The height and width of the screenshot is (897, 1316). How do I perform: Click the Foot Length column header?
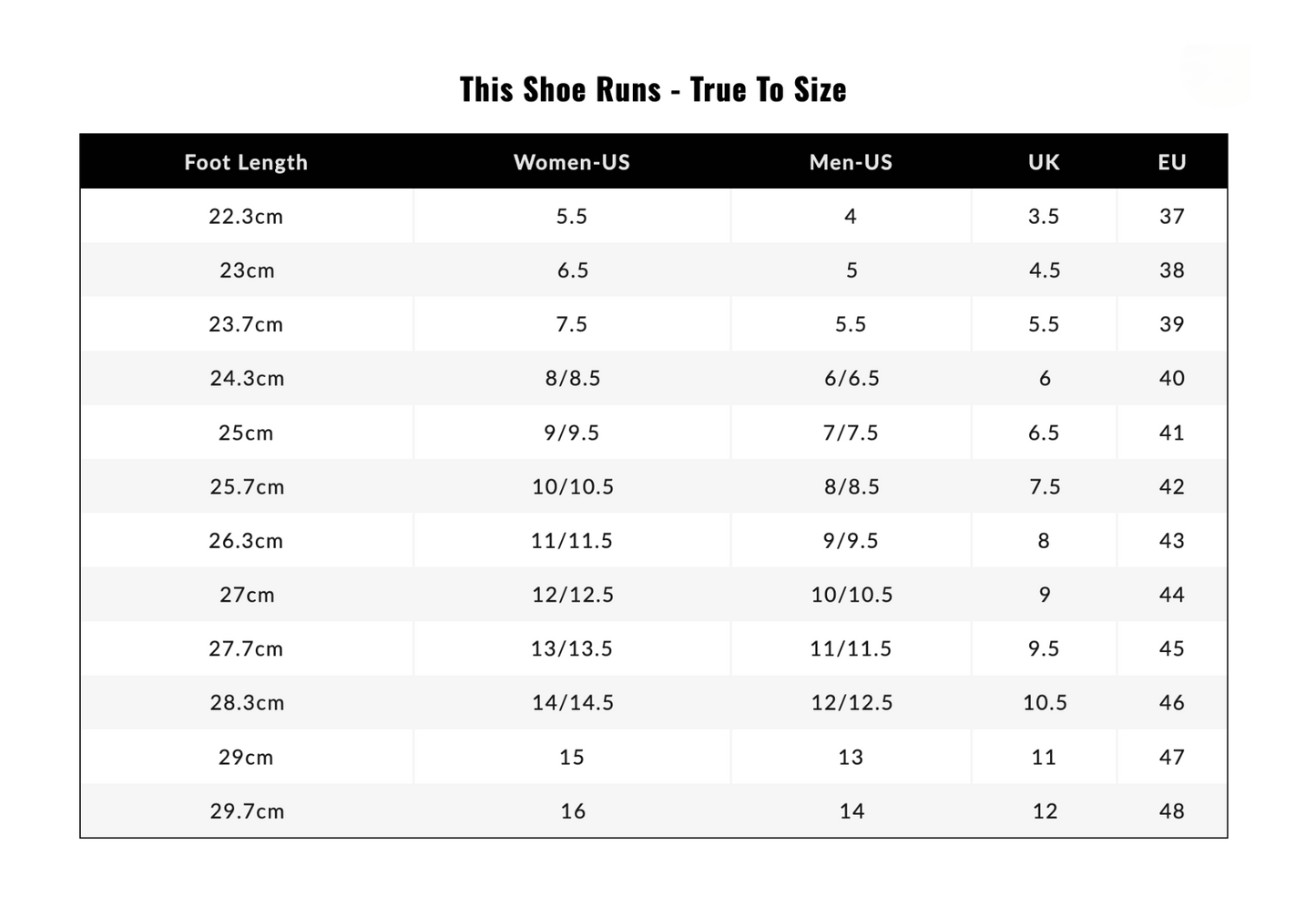coord(246,162)
